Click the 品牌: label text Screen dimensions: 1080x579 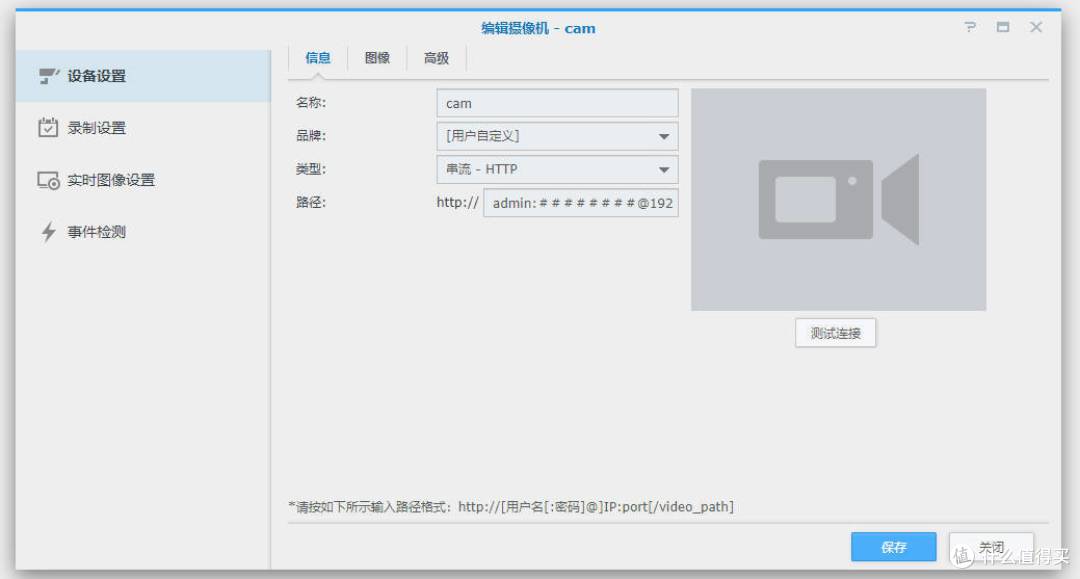(311, 136)
